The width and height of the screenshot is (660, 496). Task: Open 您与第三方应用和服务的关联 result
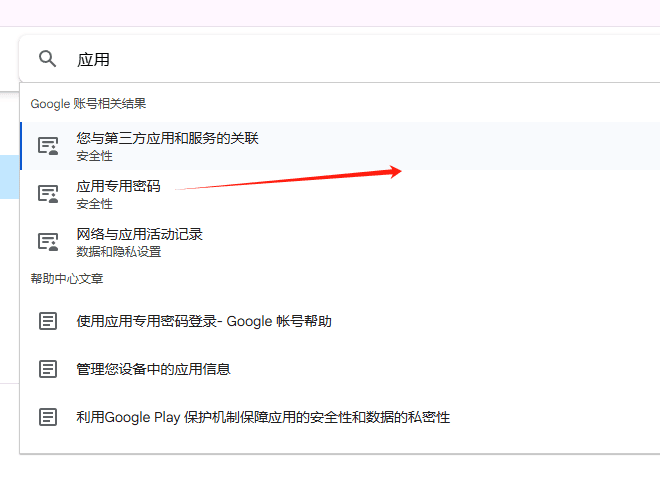[340, 146]
